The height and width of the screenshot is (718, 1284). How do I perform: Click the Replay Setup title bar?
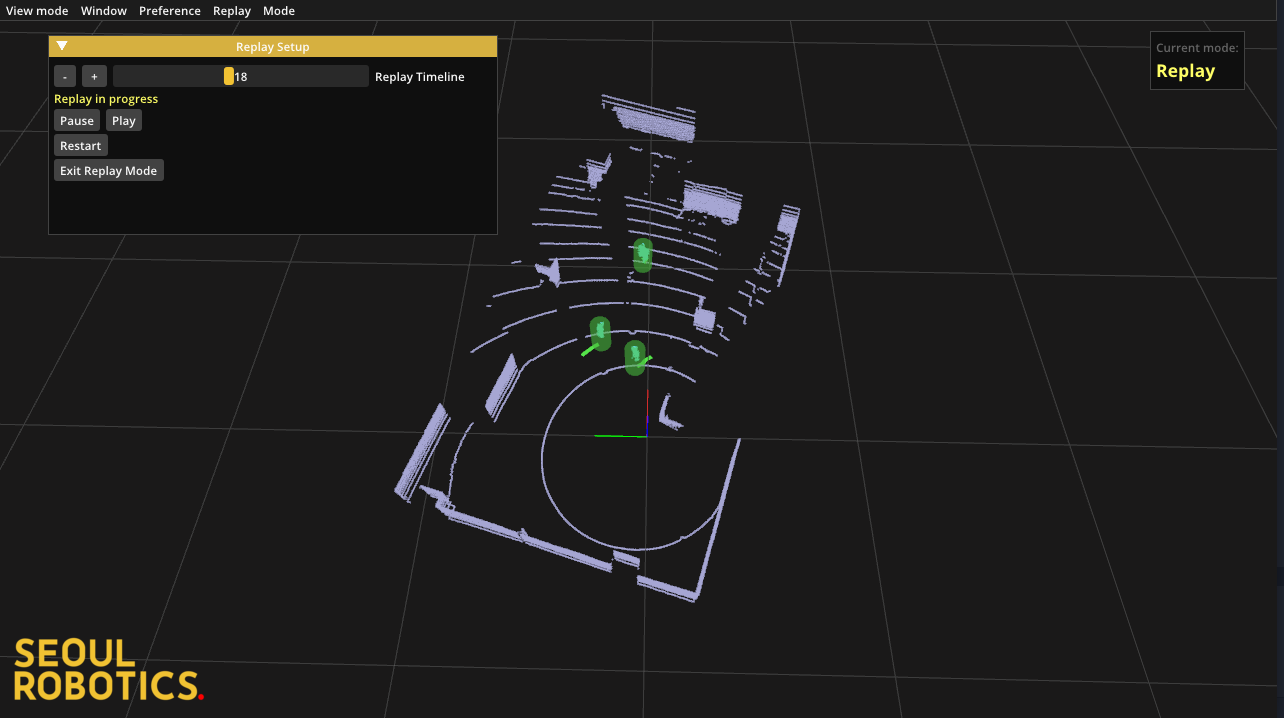coord(272,46)
